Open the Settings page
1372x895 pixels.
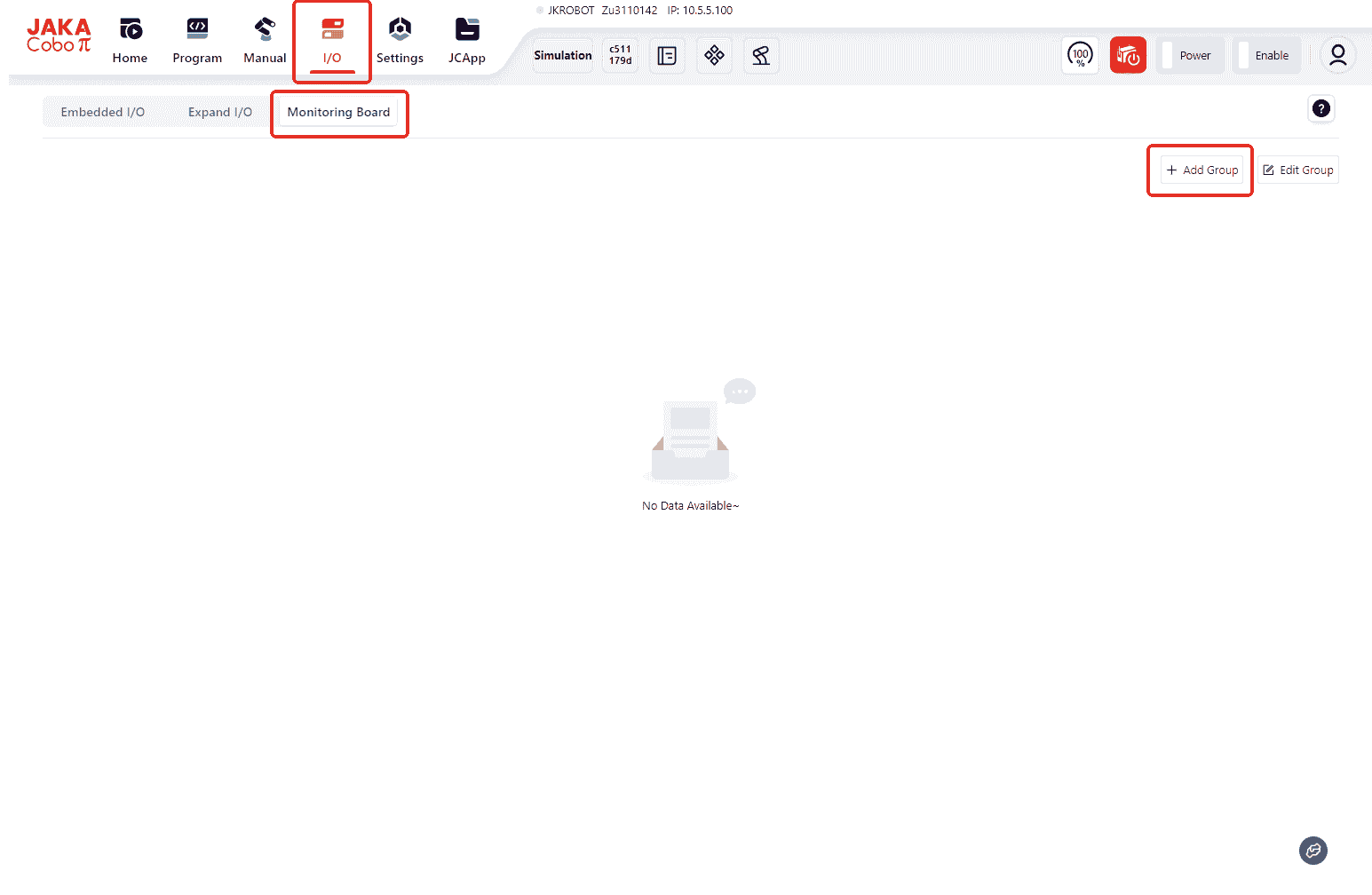coord(400,41)
